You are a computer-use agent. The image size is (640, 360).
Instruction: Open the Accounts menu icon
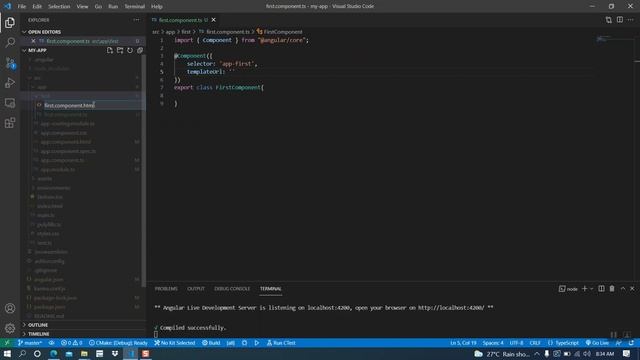pos(10,308)
